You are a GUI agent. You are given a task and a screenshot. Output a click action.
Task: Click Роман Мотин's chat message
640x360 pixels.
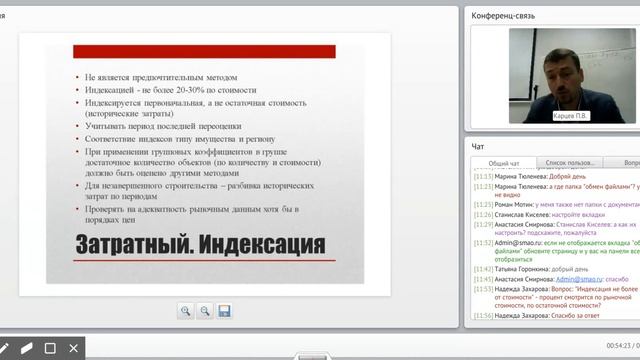coord(557,204)
